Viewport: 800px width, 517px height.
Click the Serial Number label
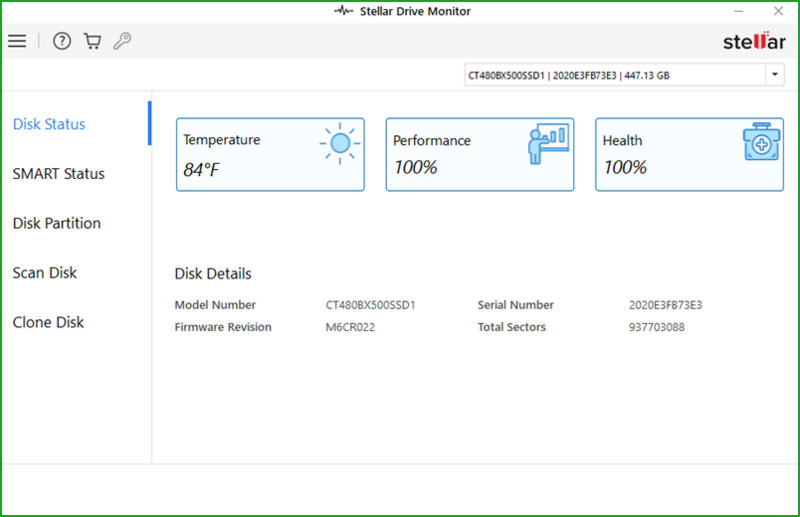click(x=515, y=305)
